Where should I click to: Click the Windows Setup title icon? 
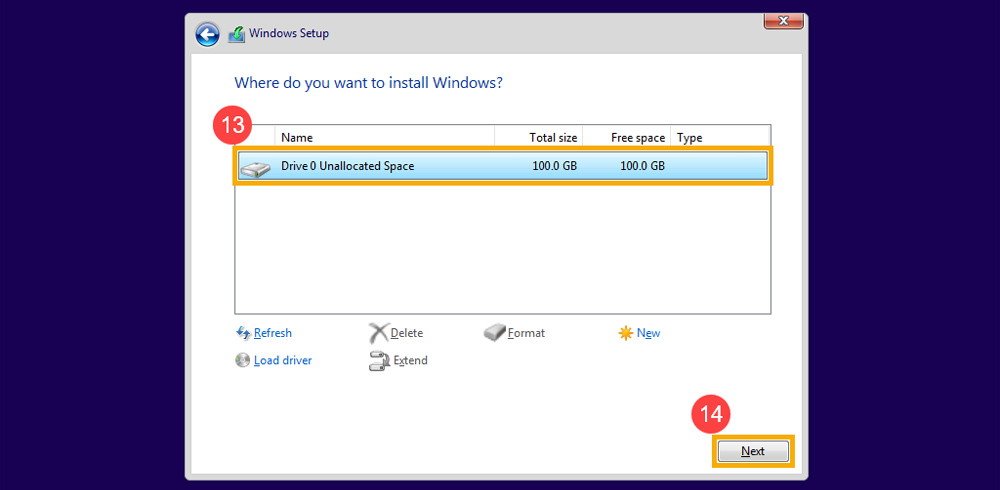pos(236,34)
